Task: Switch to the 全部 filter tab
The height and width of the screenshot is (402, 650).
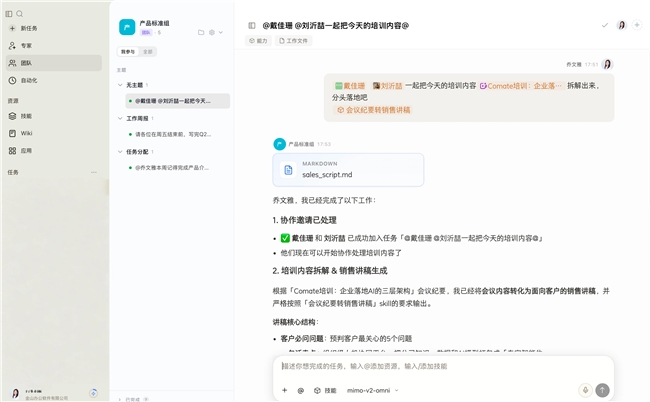Action: pos(148,52)
